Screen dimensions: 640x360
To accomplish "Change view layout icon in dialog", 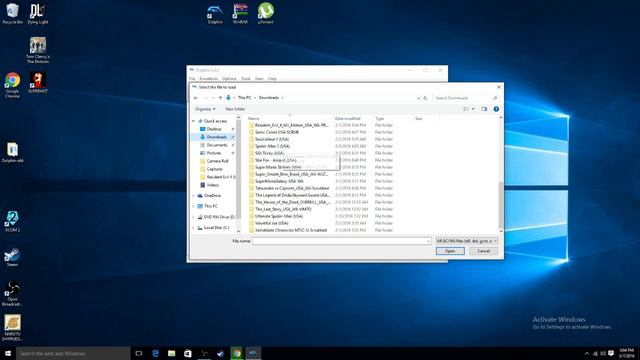I will click(x=466, y=109).
